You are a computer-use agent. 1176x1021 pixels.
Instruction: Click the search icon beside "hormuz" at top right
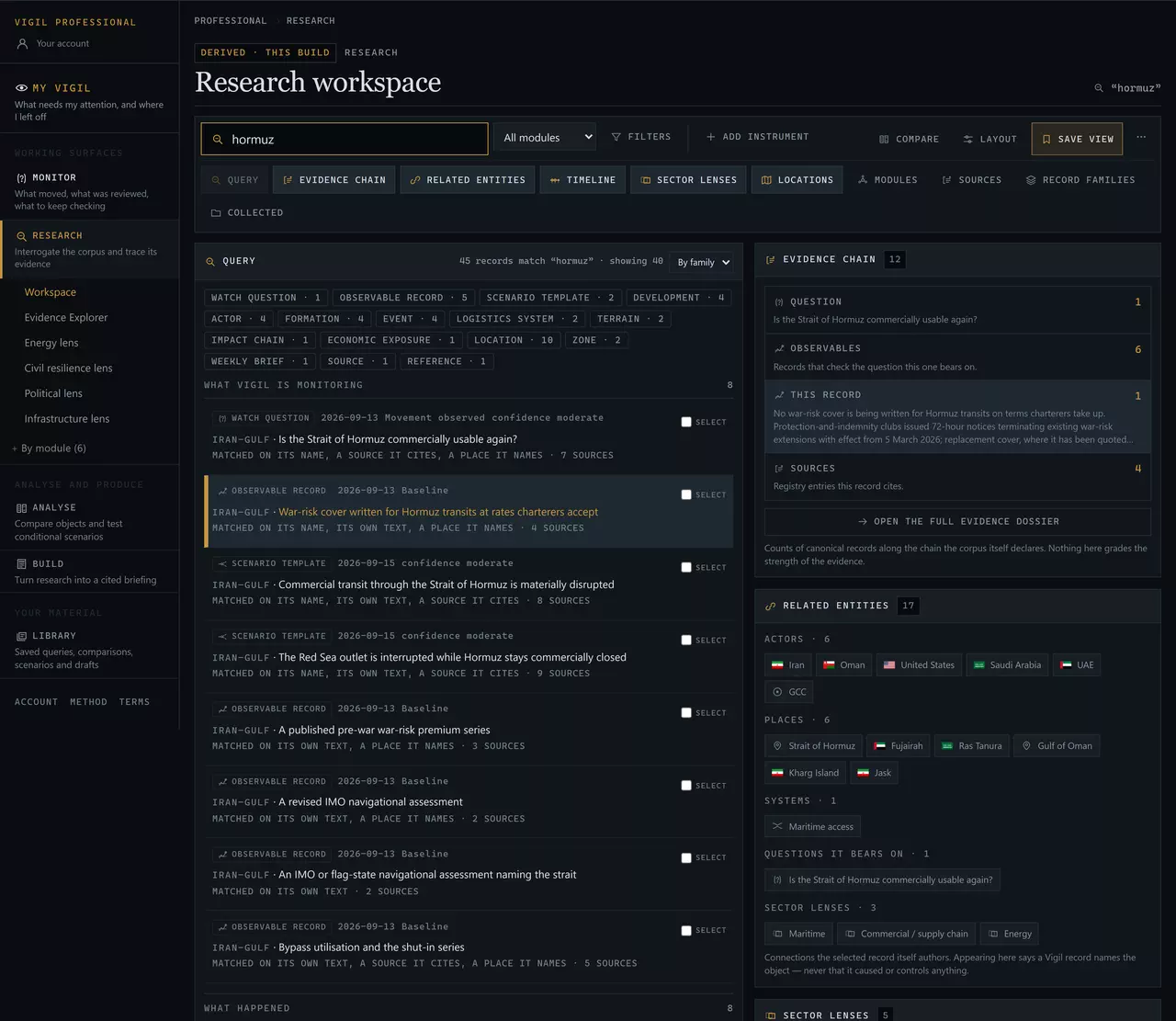pyautogui.click(x=1099, y=88)
